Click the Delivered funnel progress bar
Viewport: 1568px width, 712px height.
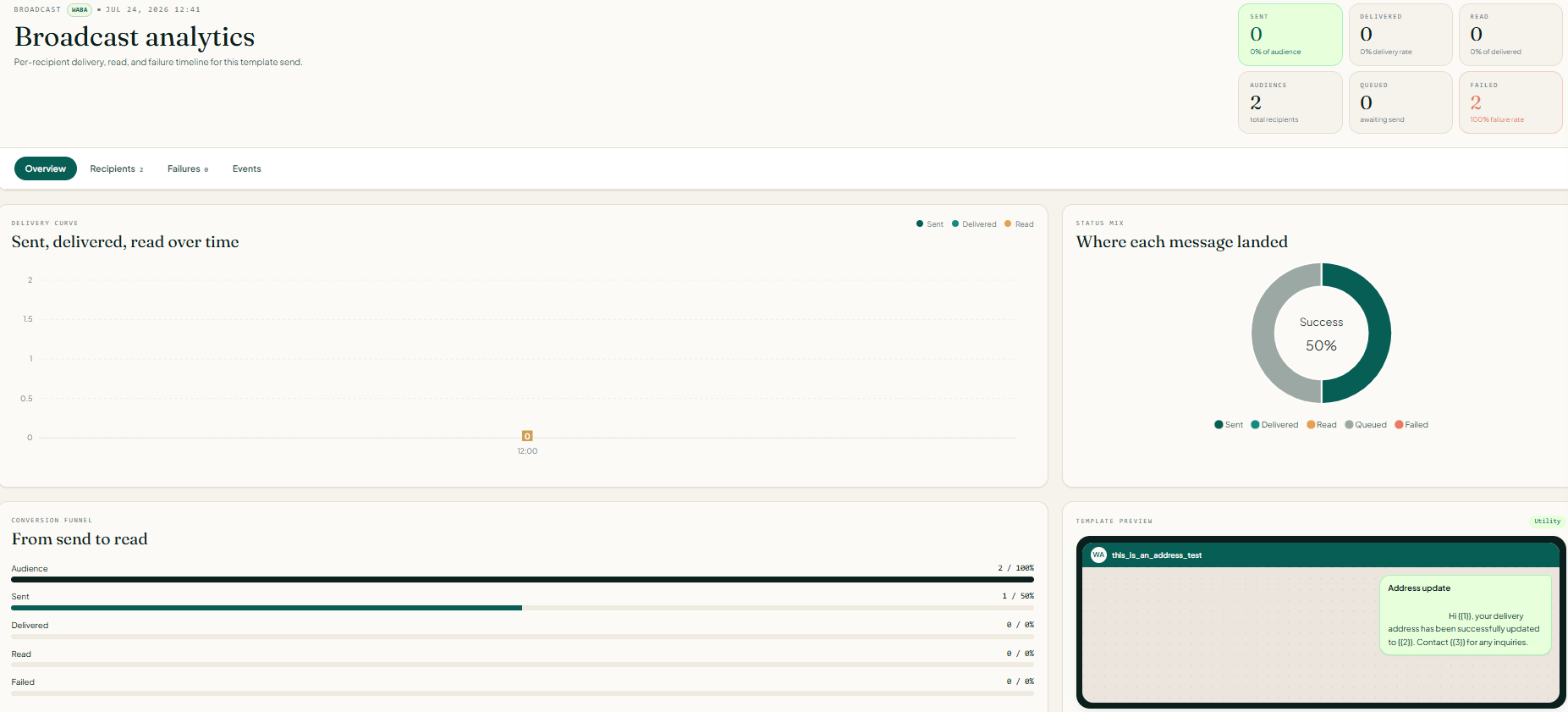coord(522,637)
